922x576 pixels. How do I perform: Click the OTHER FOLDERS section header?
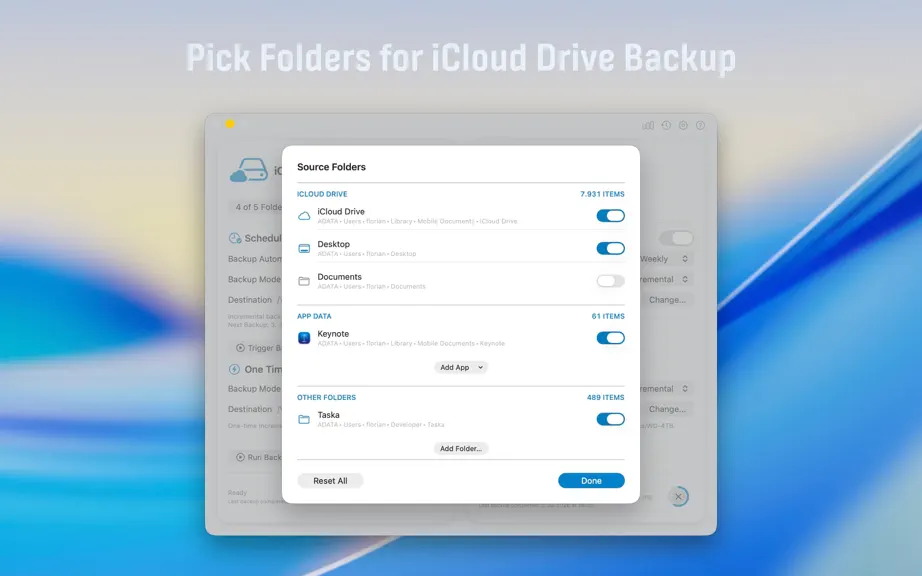click(326, 397)
